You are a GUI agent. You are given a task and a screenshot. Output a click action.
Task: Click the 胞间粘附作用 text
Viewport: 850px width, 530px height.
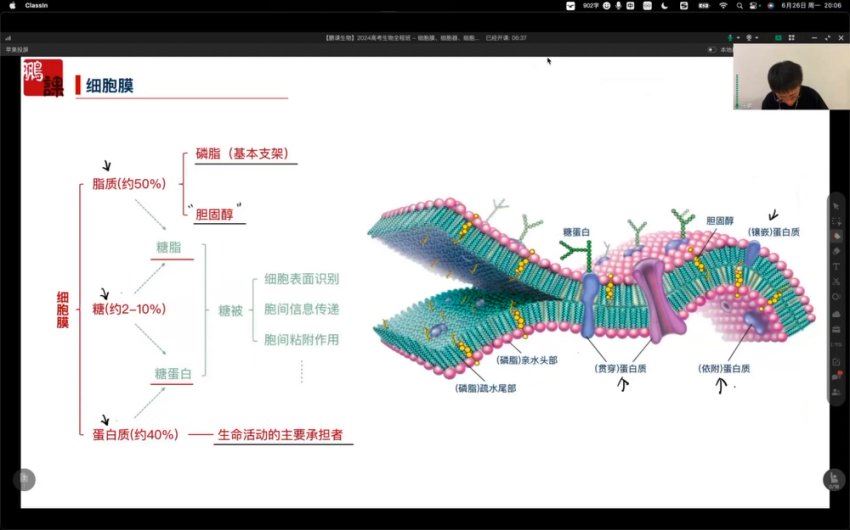tap(301, 340)
